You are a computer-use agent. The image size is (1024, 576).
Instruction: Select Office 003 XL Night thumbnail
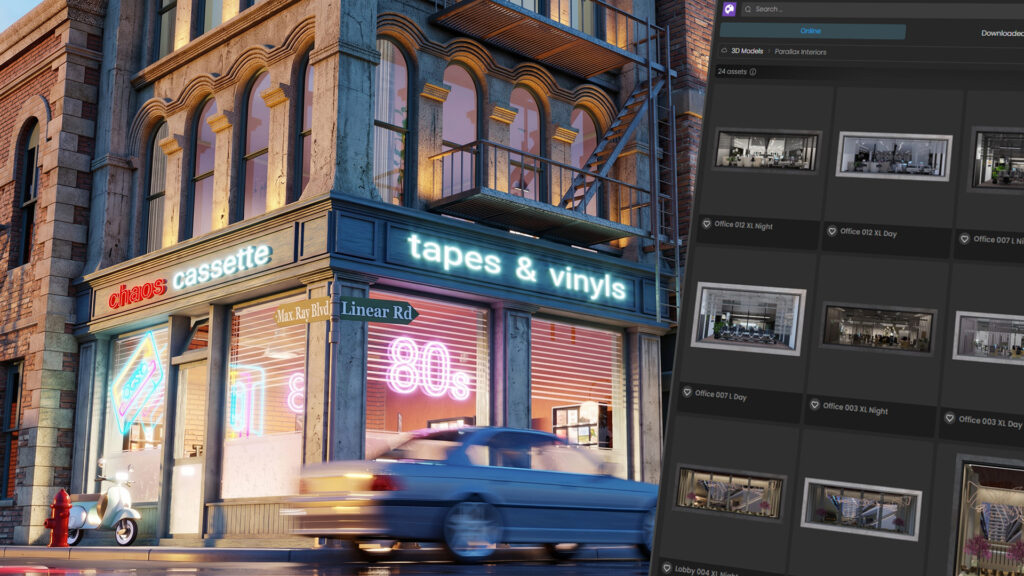[878, 328]
